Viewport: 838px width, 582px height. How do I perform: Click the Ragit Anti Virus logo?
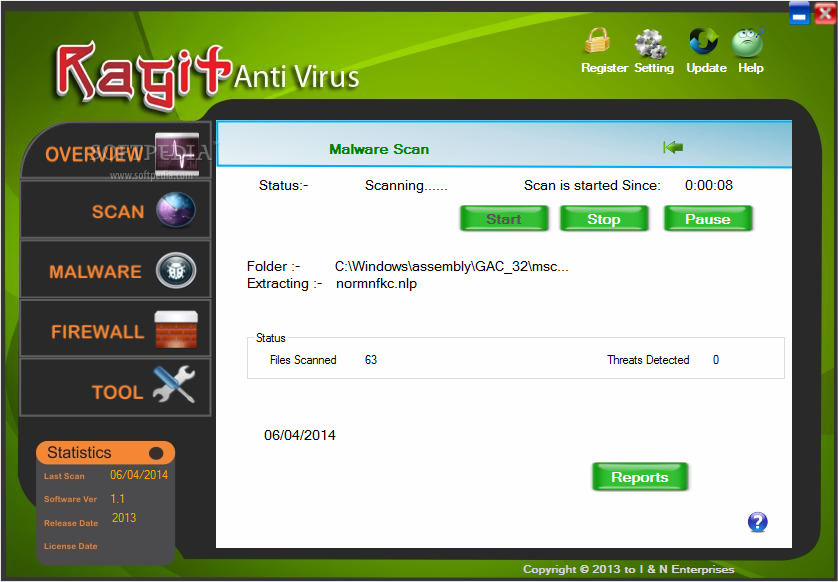(207, 75)
